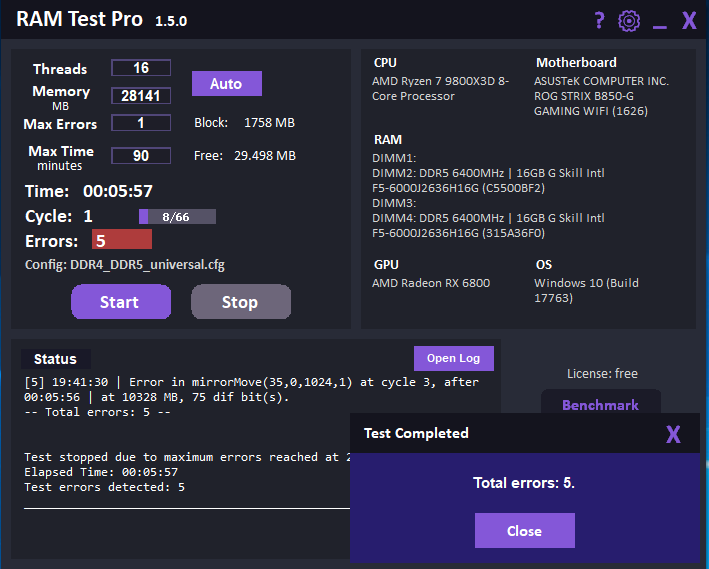Open the help question mark icon
709x569 pixels.
coord(599,20)
